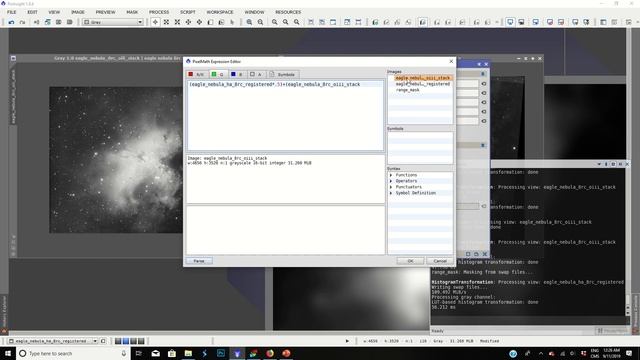This screenshot has width=640, height=360.
Task: Switch to the green G expression tab
Action: [218, 74]
